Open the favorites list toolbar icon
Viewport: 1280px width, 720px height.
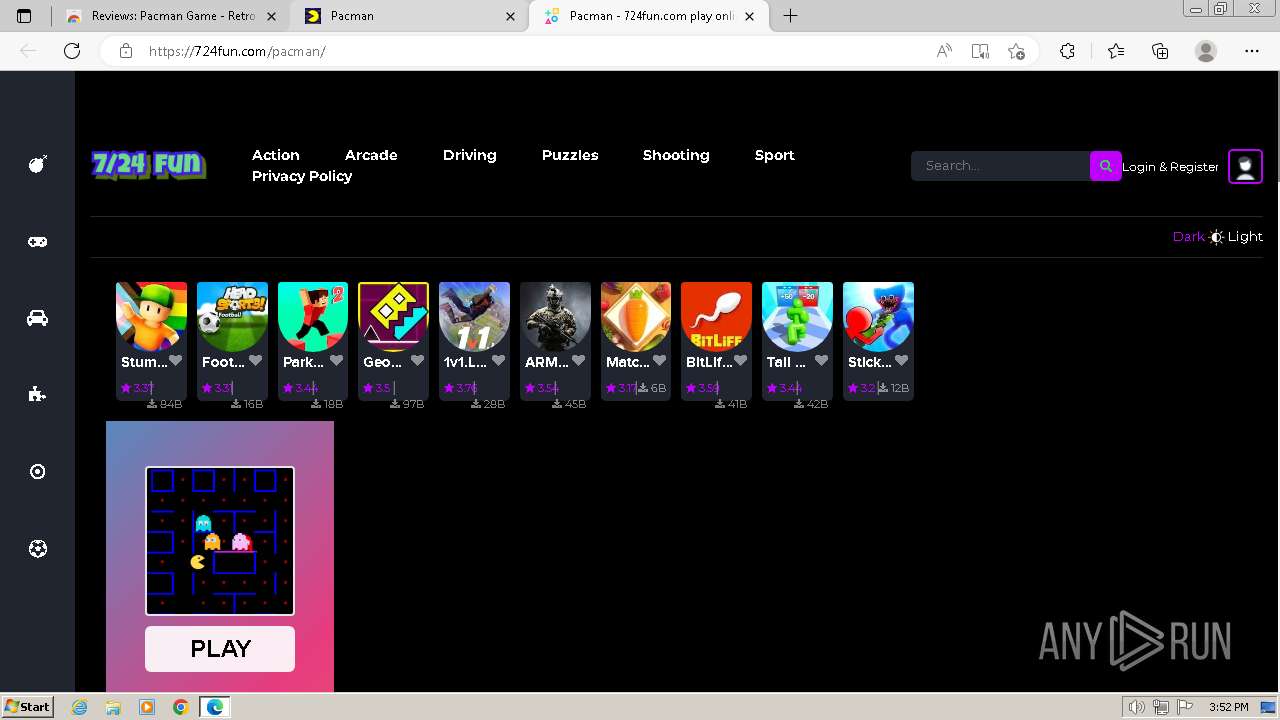tap(1115, 51)
